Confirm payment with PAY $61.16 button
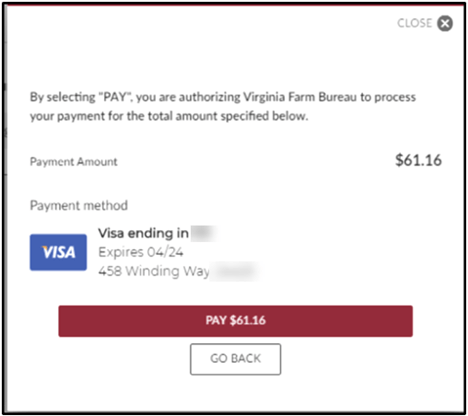Image resolution: width=468 pixels, height=416 pixels. (235, 321)
